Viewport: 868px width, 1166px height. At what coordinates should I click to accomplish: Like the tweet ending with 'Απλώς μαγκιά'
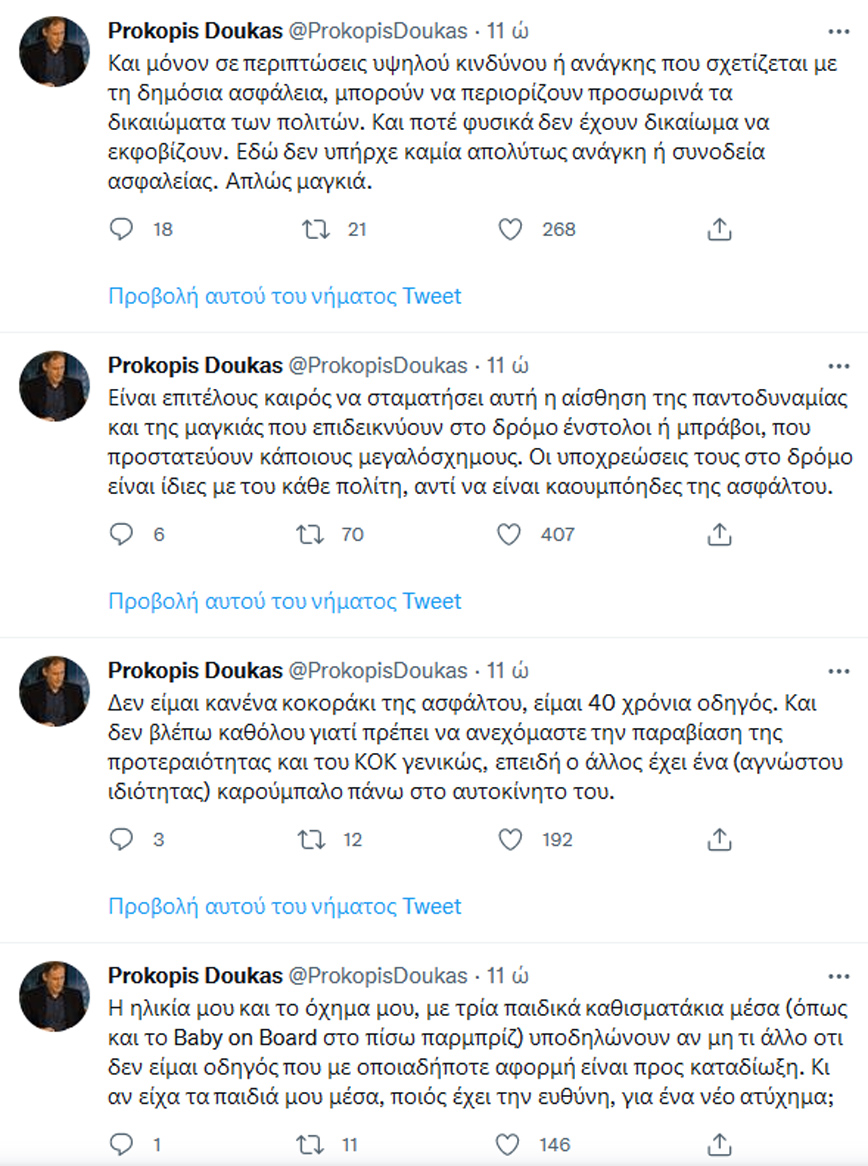[x=512, y=229]
